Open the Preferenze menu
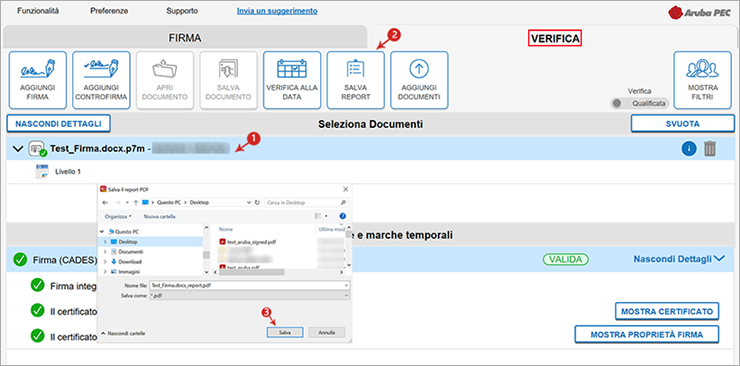740x366 pixels. pyautogui.click(x=109, y=11)
